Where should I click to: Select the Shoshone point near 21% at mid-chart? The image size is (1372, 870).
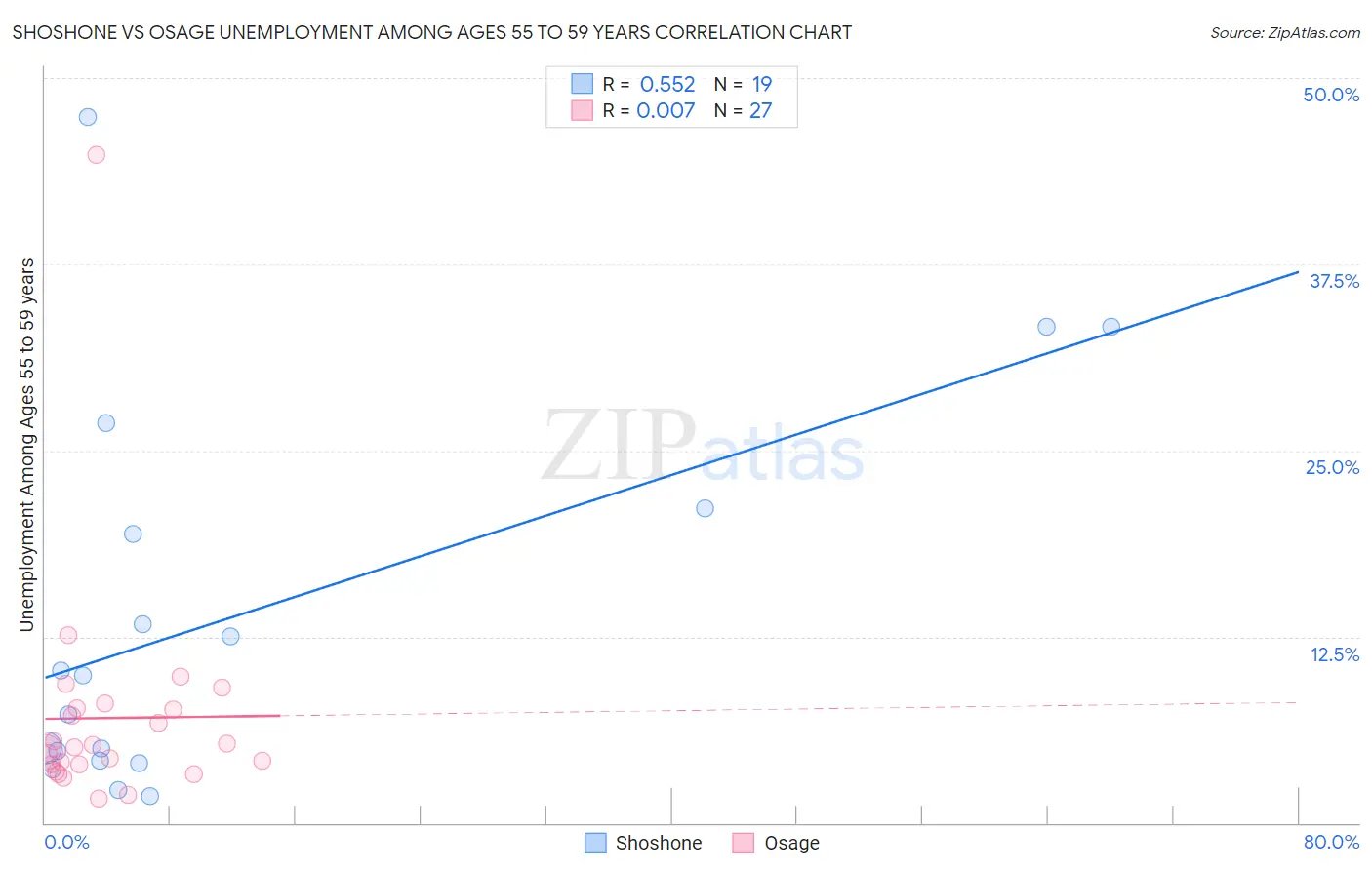pyautogui.click(x=705, y=508)
